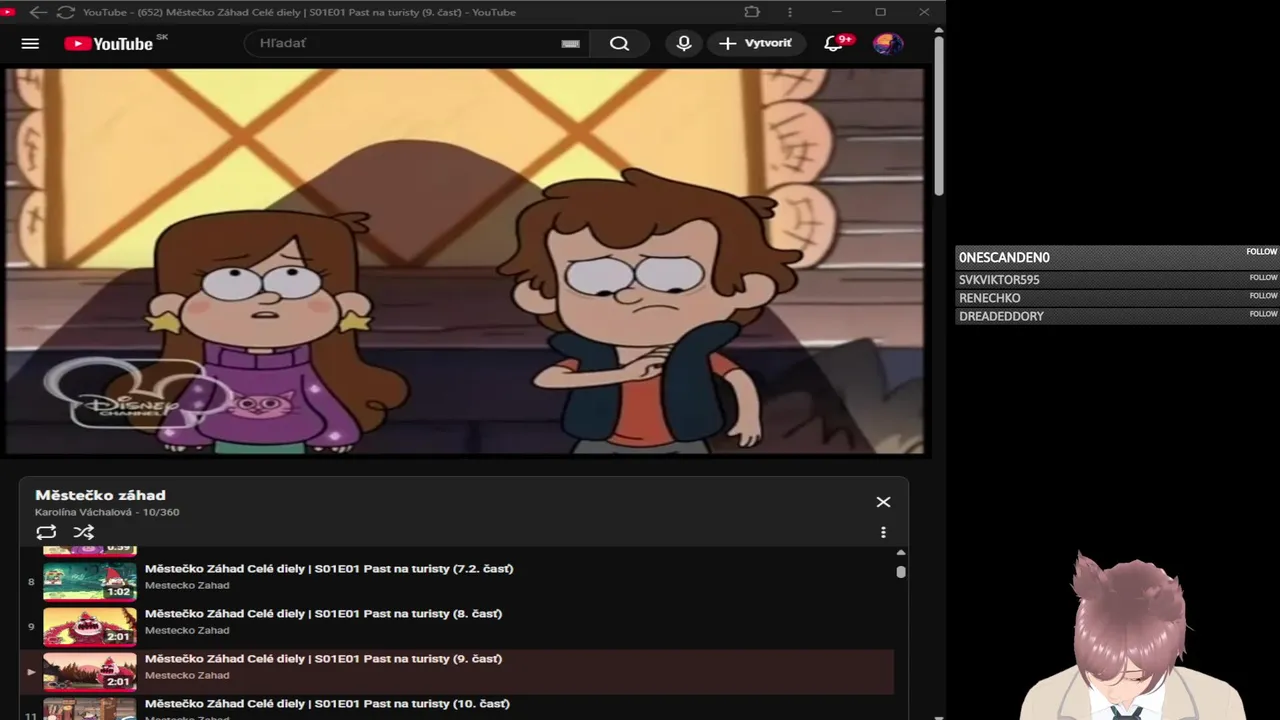
Task: Follow DREADEDDORY in the overlay
Action: pos(1263,314)
